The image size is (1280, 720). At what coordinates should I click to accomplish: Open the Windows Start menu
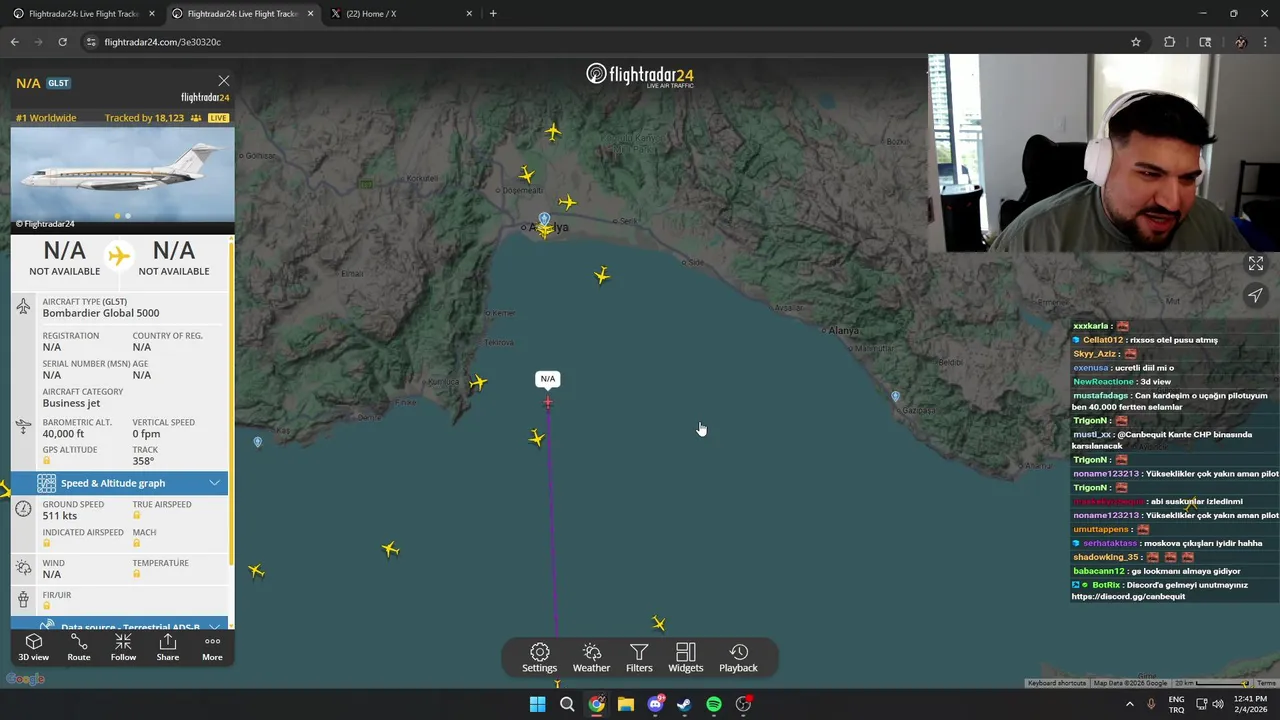pyautogui.click(x=537, y=704)
